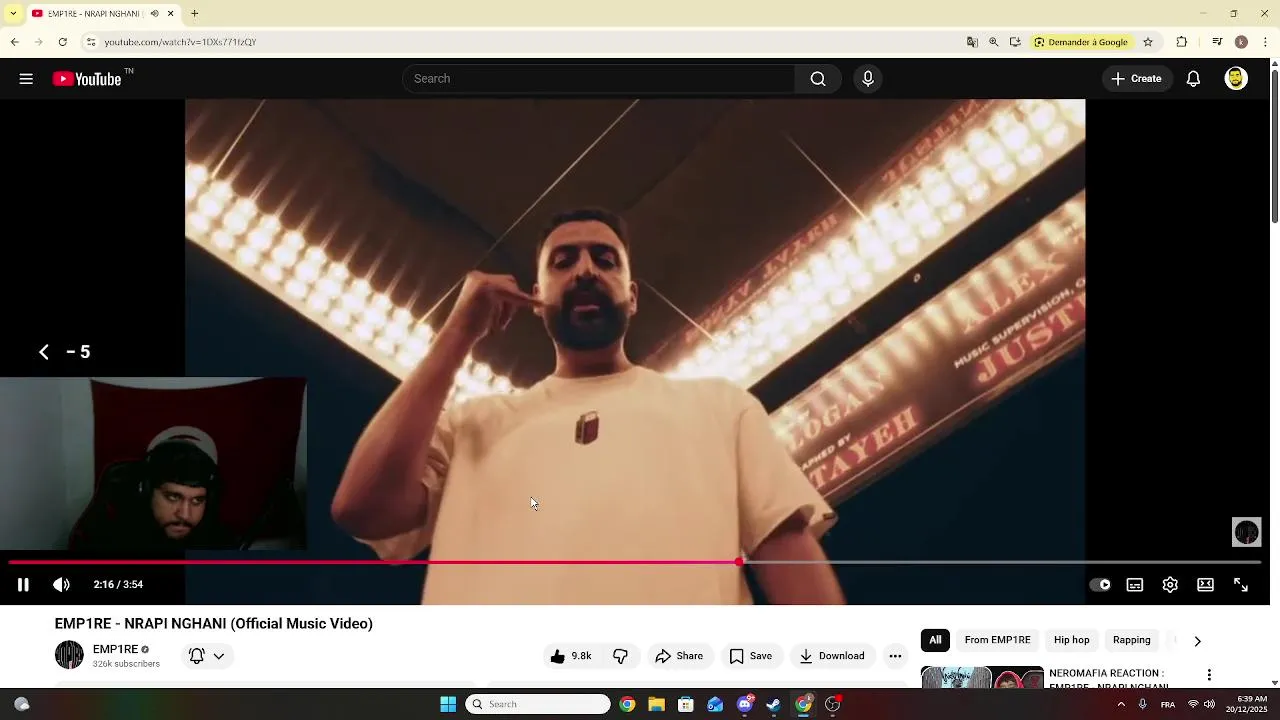Screen dimensions: 1280x720
Task: Dislike the video
Action: point(620,656)
